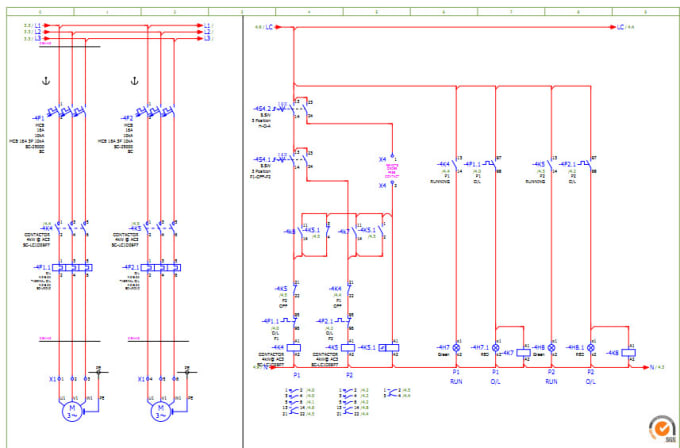This screenshot has height=448, width=680.
Task: Select the -4K7 relay coil
Action: pos(524,353)
